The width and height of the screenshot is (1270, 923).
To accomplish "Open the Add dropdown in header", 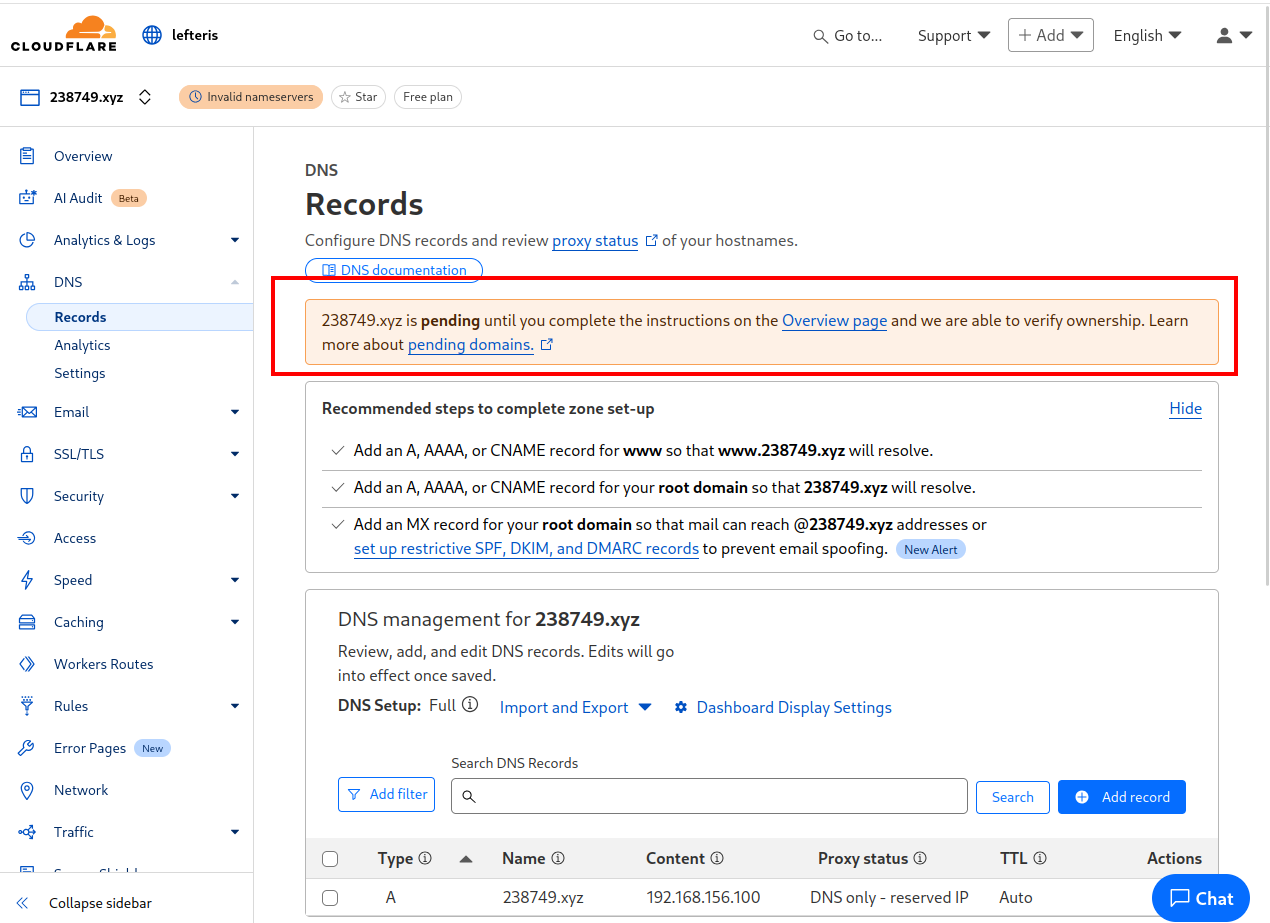I will (x=1051, y=35).
